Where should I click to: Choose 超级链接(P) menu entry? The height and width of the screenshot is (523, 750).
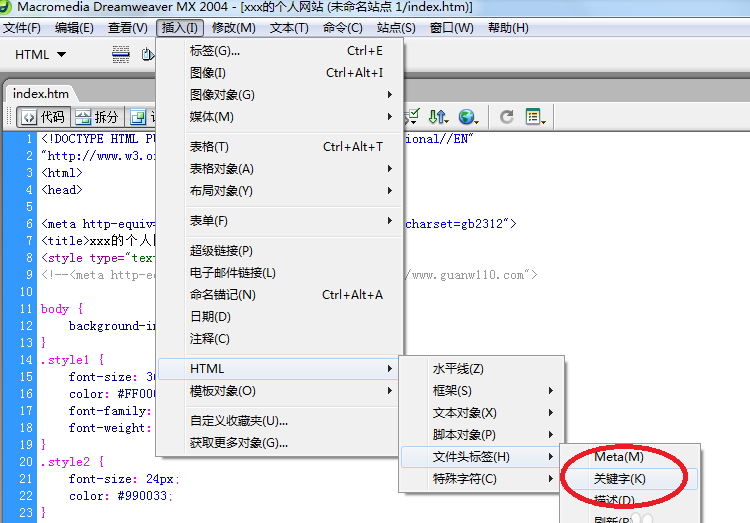point(280,251)
